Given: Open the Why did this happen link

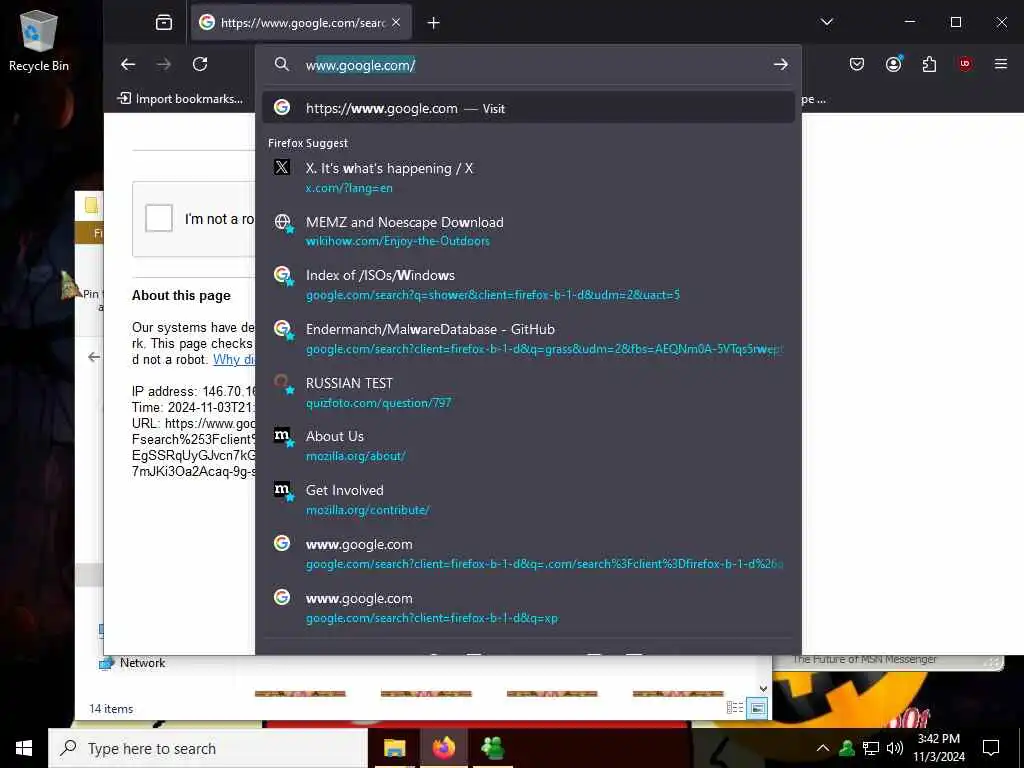Looking at the screenshot, I should [x=234, y=359].
